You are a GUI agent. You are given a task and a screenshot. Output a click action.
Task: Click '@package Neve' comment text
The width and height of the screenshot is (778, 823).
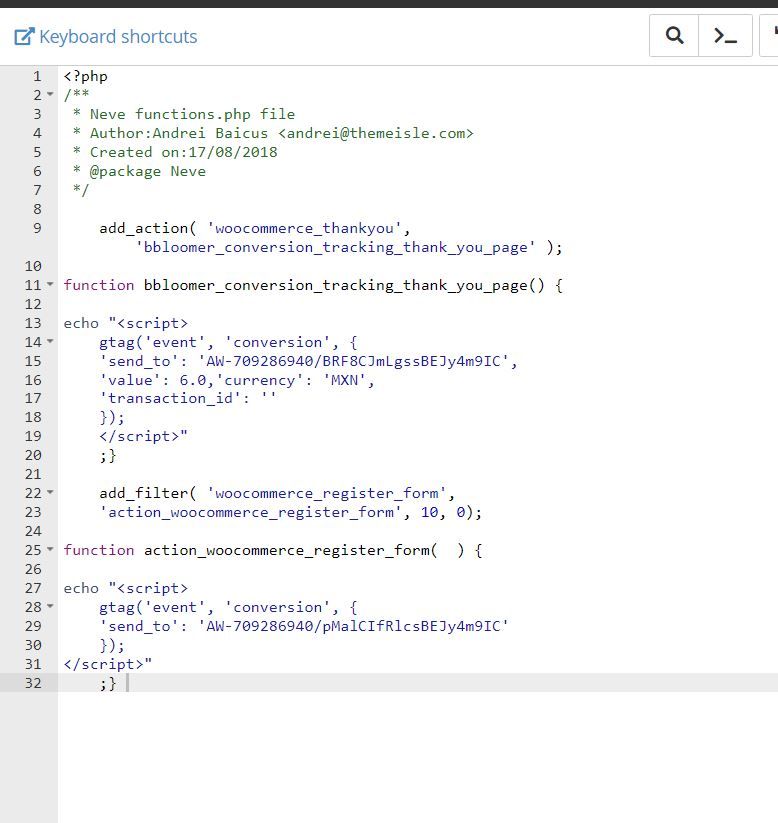click(x=148, y=172)
